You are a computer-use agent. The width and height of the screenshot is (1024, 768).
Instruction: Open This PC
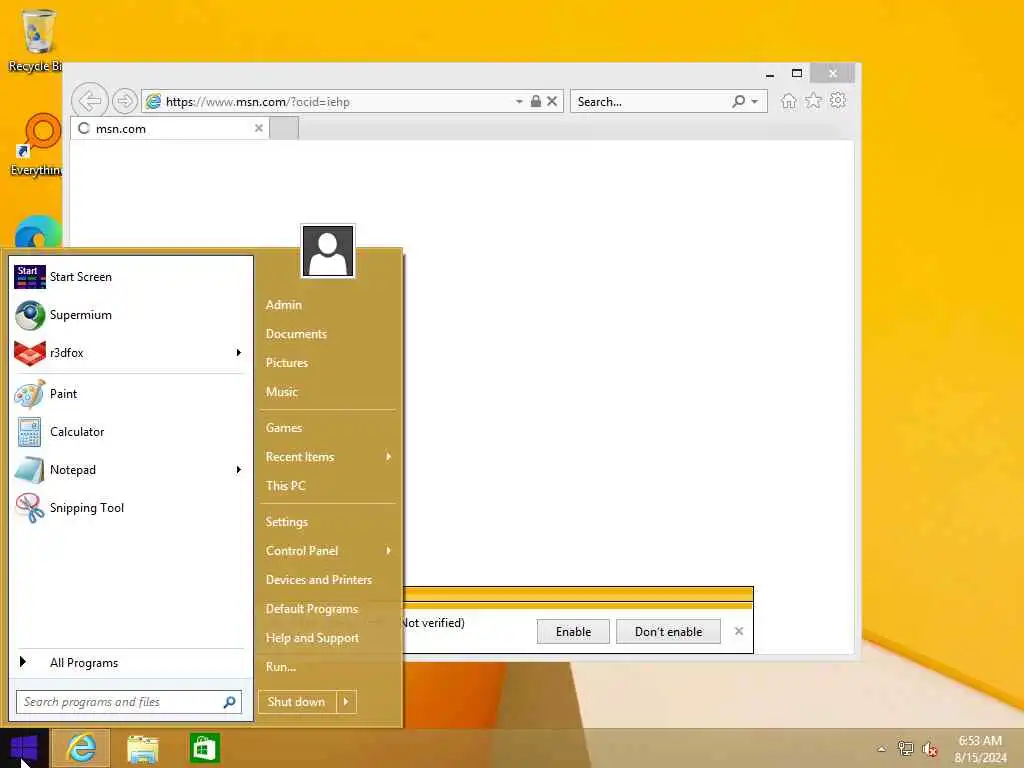(285, 486)
